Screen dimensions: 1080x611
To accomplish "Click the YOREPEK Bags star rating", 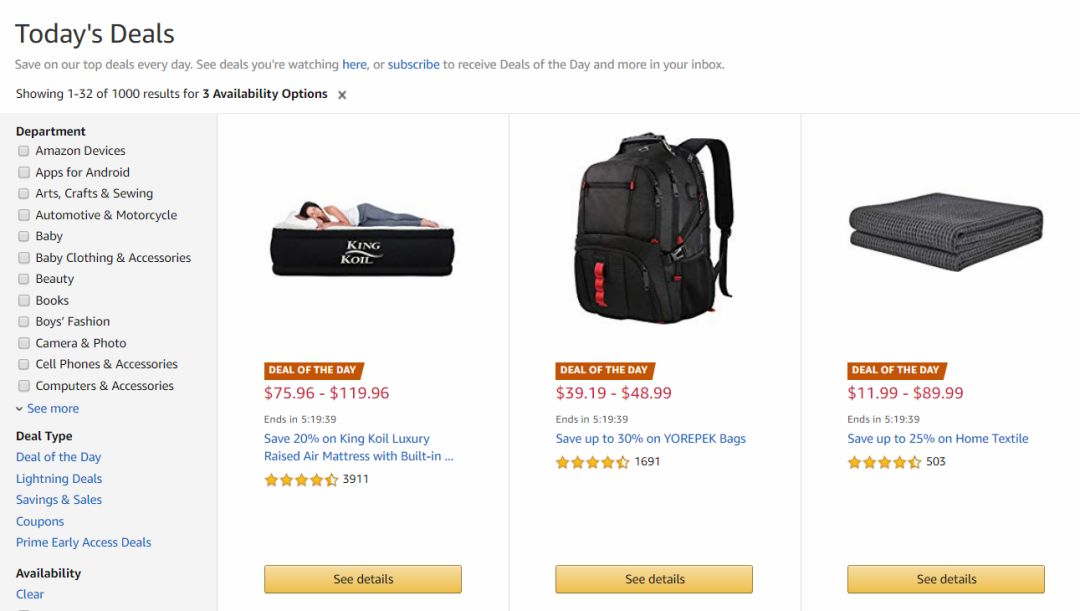I will [592, 462].
